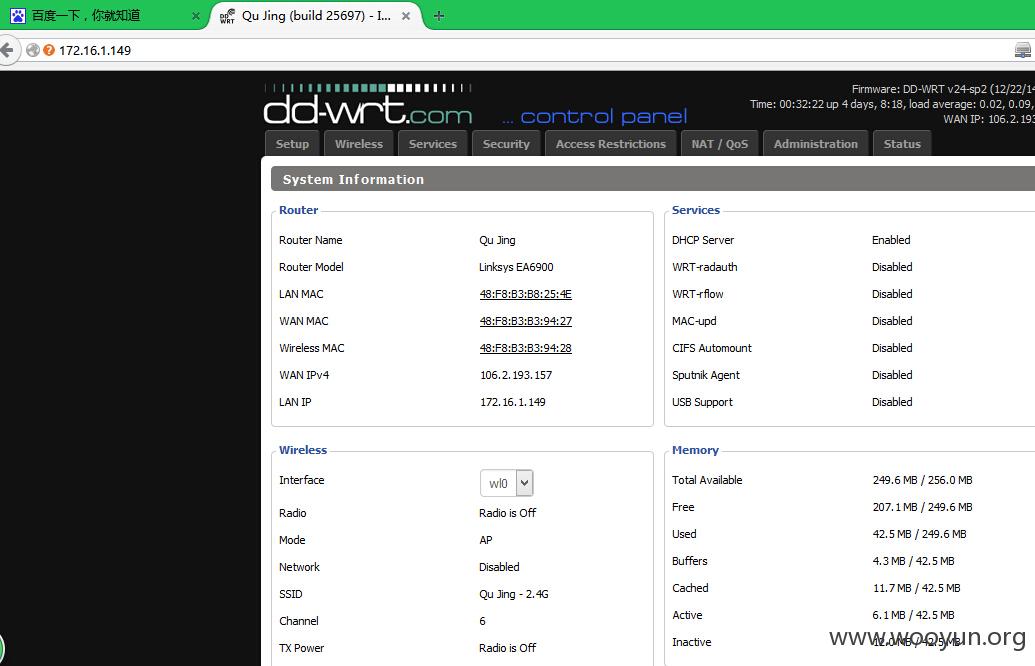Click the Wireless MAC link 48:F8:B3:B3:94:28
This screenshot has width=1035, height=666.
(525, 349)
